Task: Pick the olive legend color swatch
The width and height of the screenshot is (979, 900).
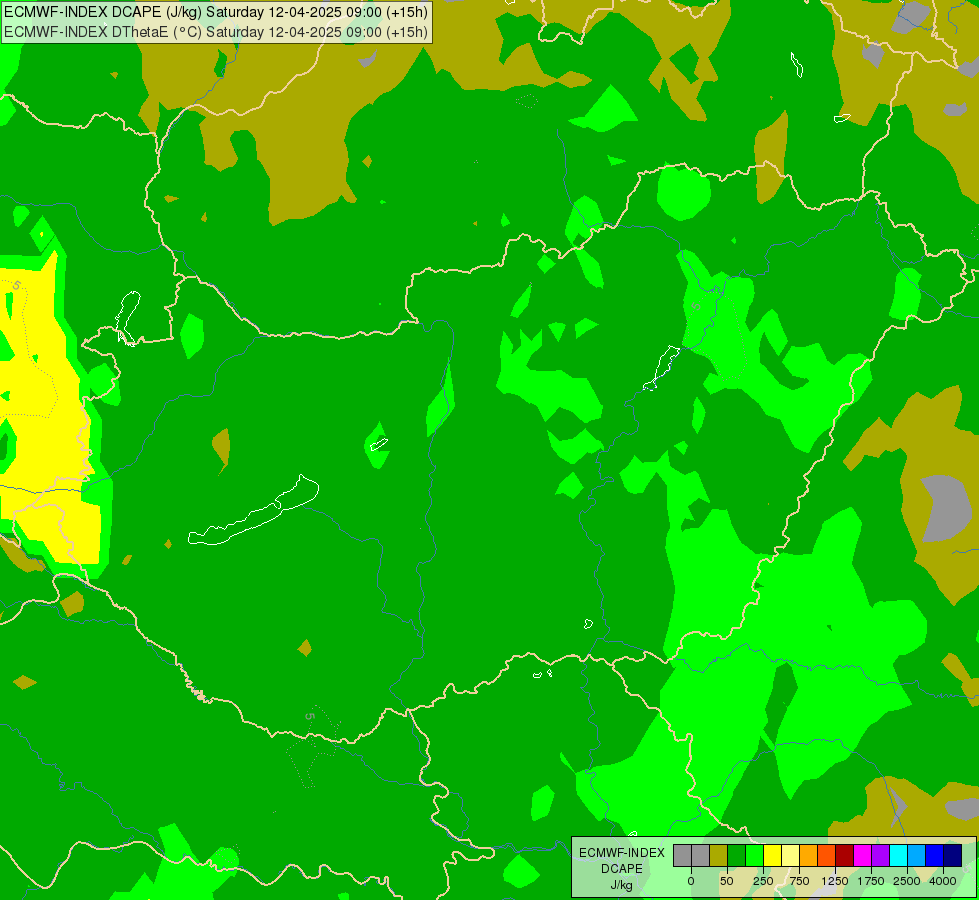Action: click(x=719, y=855)
